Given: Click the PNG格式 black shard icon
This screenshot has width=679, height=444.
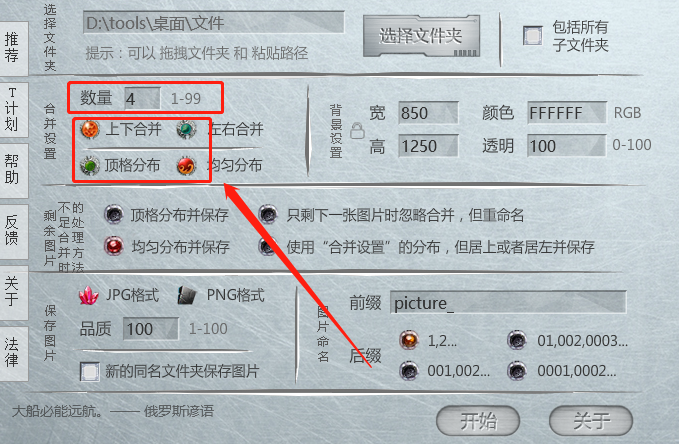Looking at the screenshot, I should click(187, 295).
